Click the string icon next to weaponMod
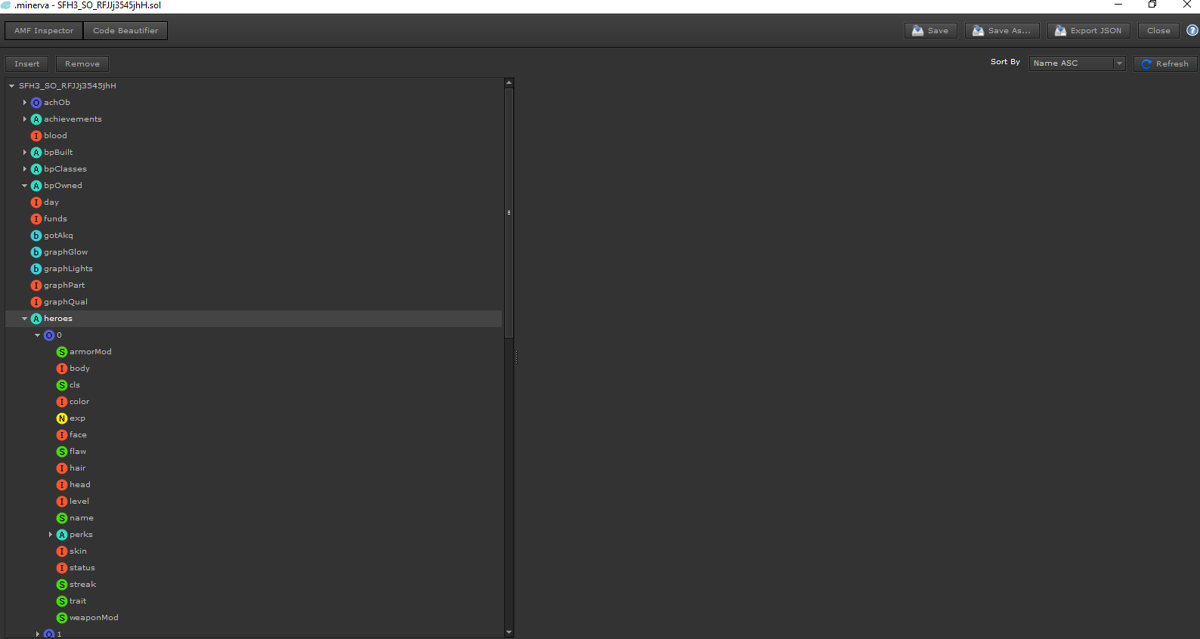This screenshot has height=639, width=1200. click(62, 618)
